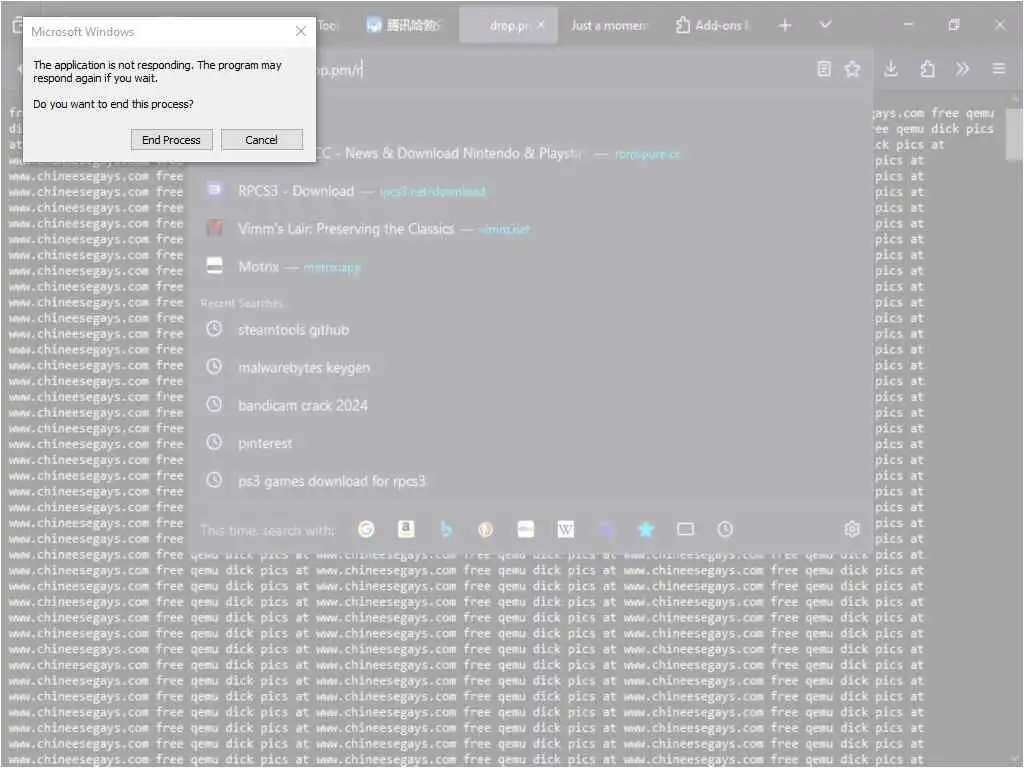
Task: Open the Firefox hamburger menu
Action: 999,69
